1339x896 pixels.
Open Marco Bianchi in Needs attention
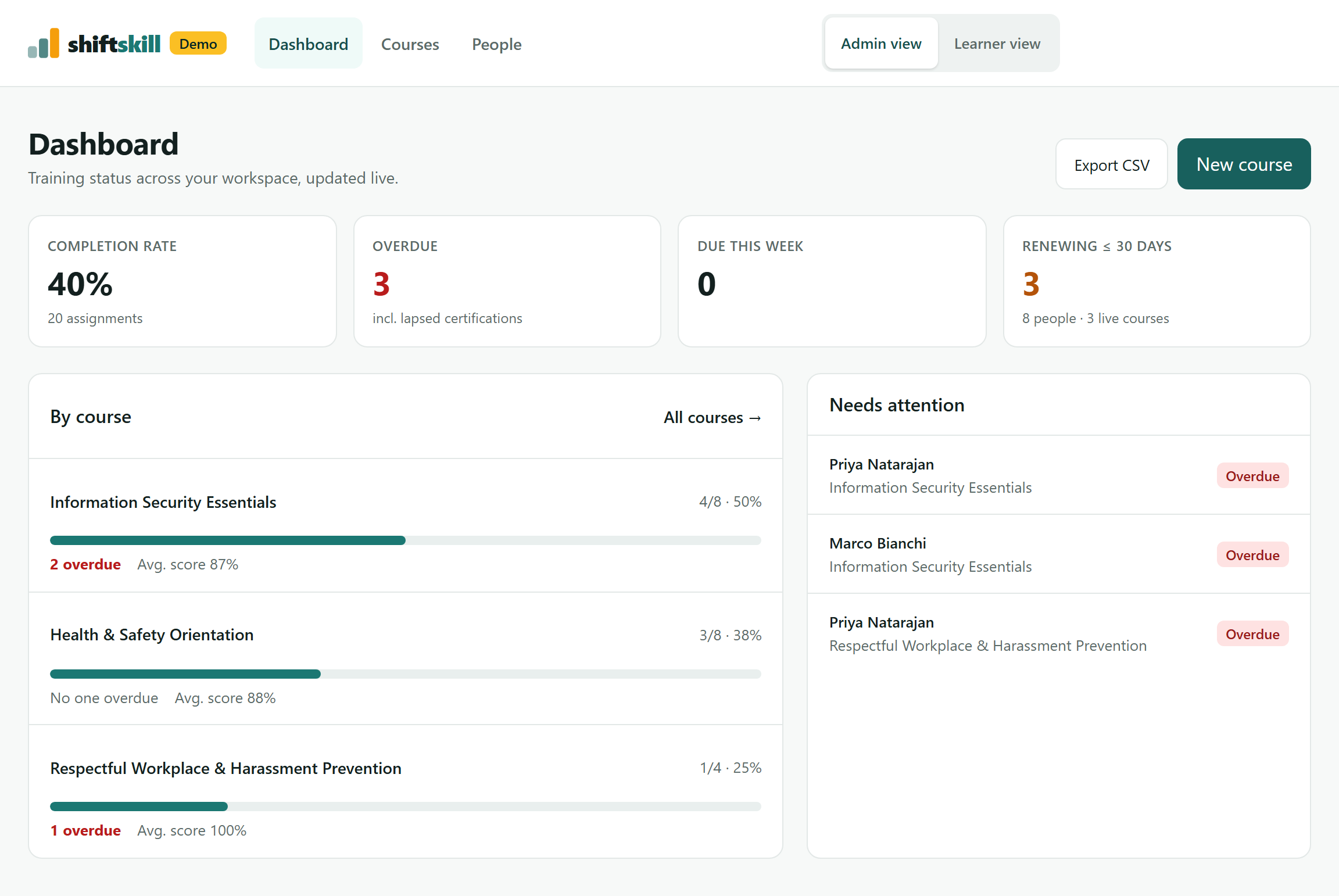click(x=1059, y=554)
